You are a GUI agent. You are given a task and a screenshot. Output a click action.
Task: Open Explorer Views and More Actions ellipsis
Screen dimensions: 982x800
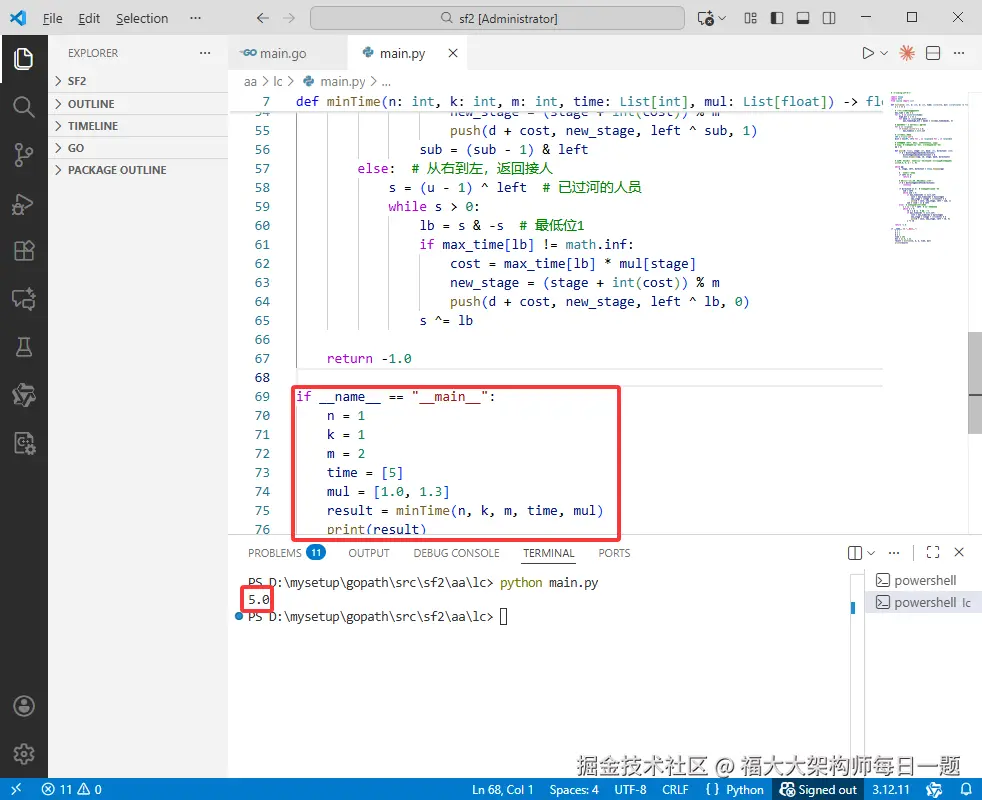click(x=205, y=53)
